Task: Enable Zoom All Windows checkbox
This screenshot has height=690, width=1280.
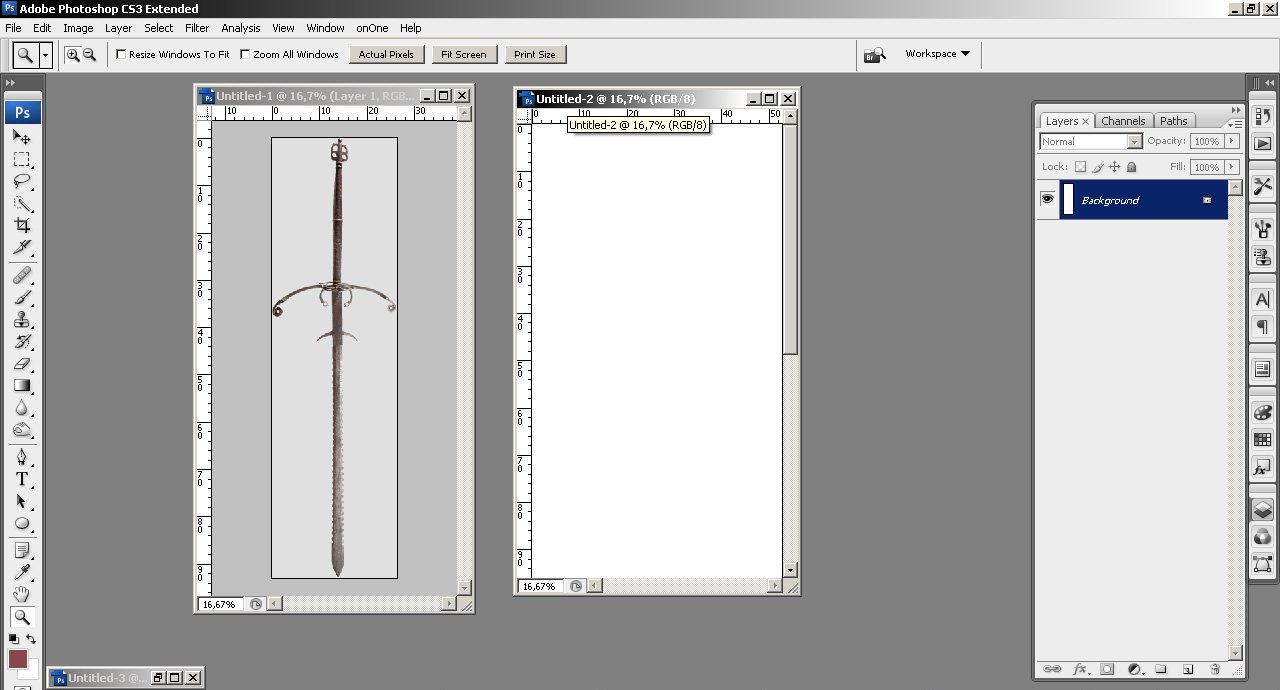Action: point(245,54)
